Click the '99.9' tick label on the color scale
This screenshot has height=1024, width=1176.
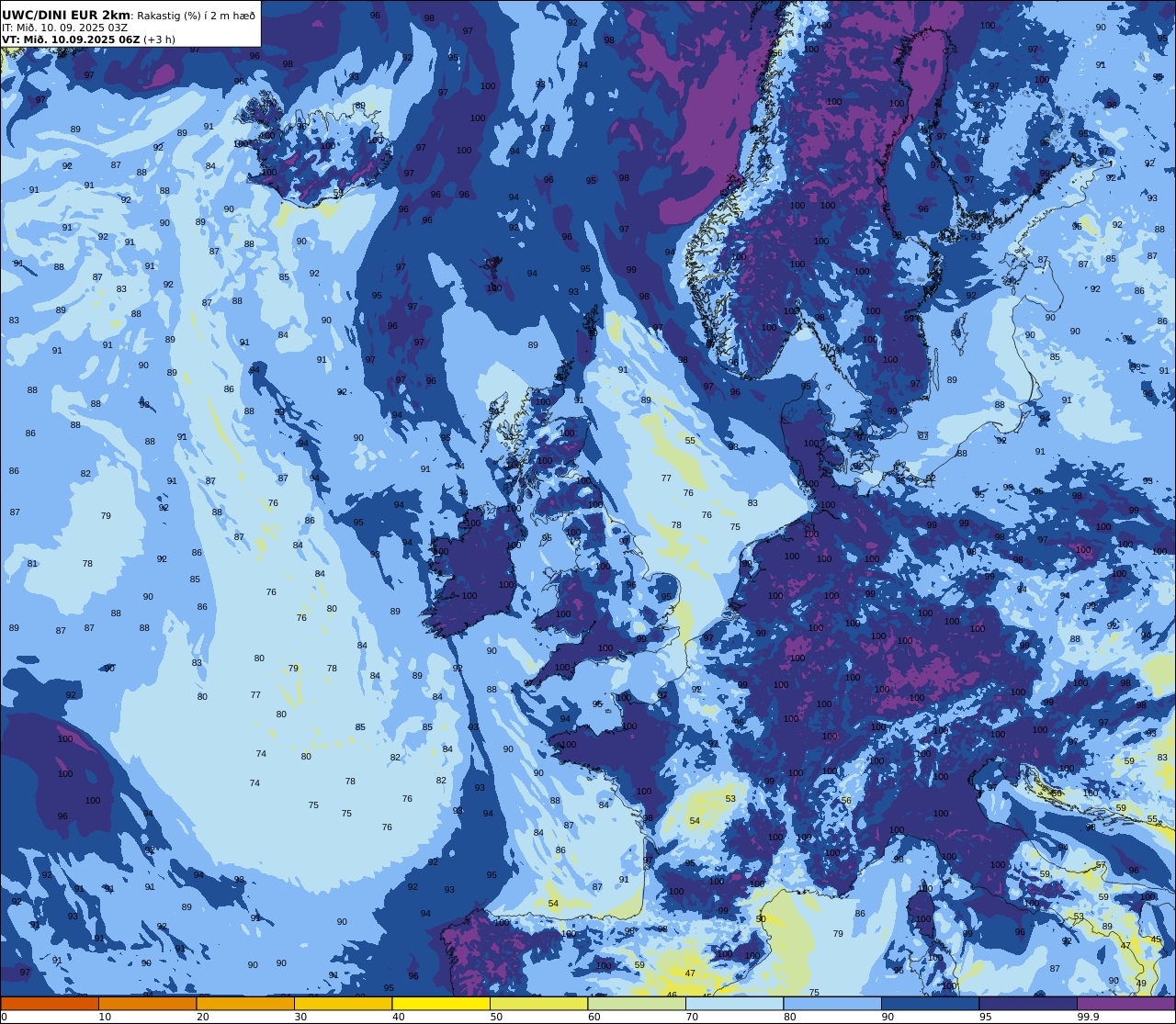(1088, 1017)
